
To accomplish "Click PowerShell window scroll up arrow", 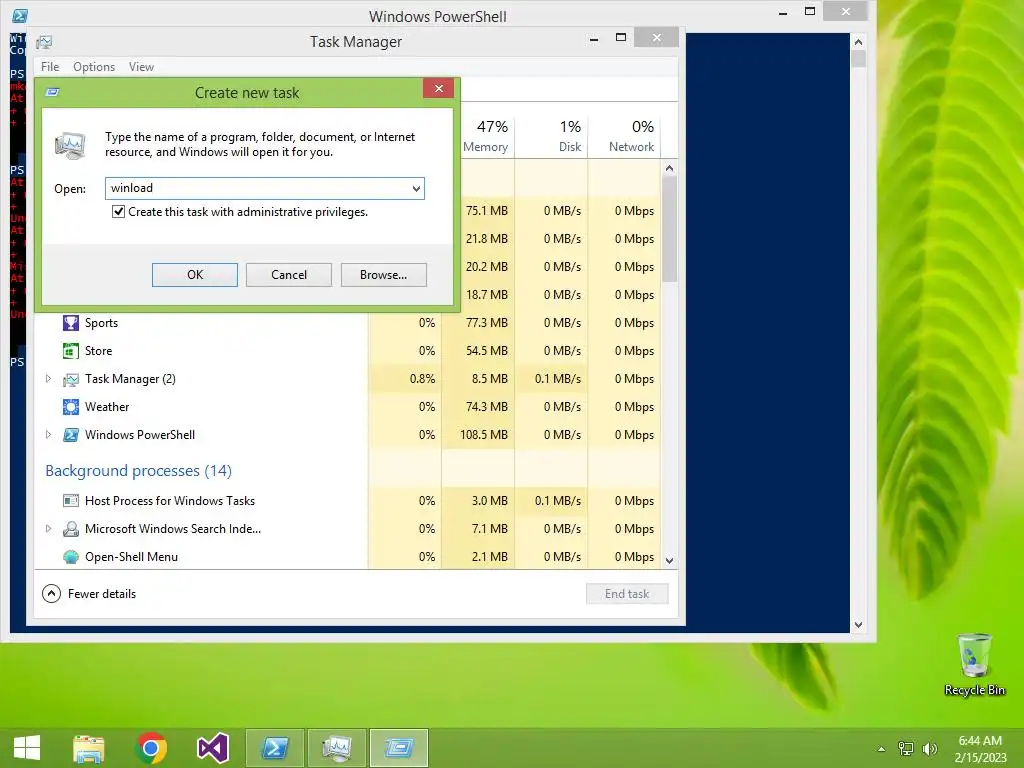I will 858,42.
